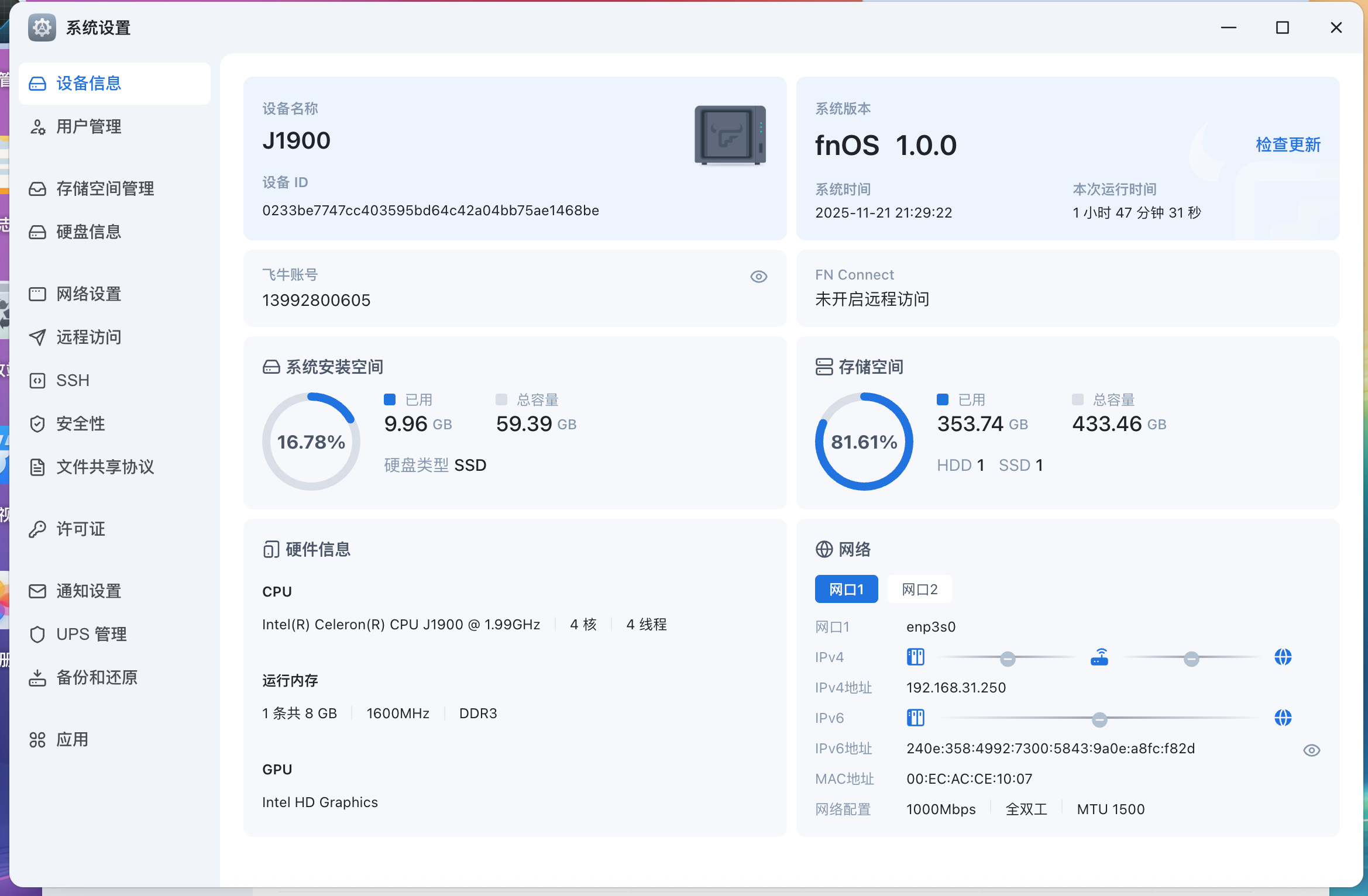Open the 硬盘信息 disk info page
The image size is (1368, 896).
88,232
